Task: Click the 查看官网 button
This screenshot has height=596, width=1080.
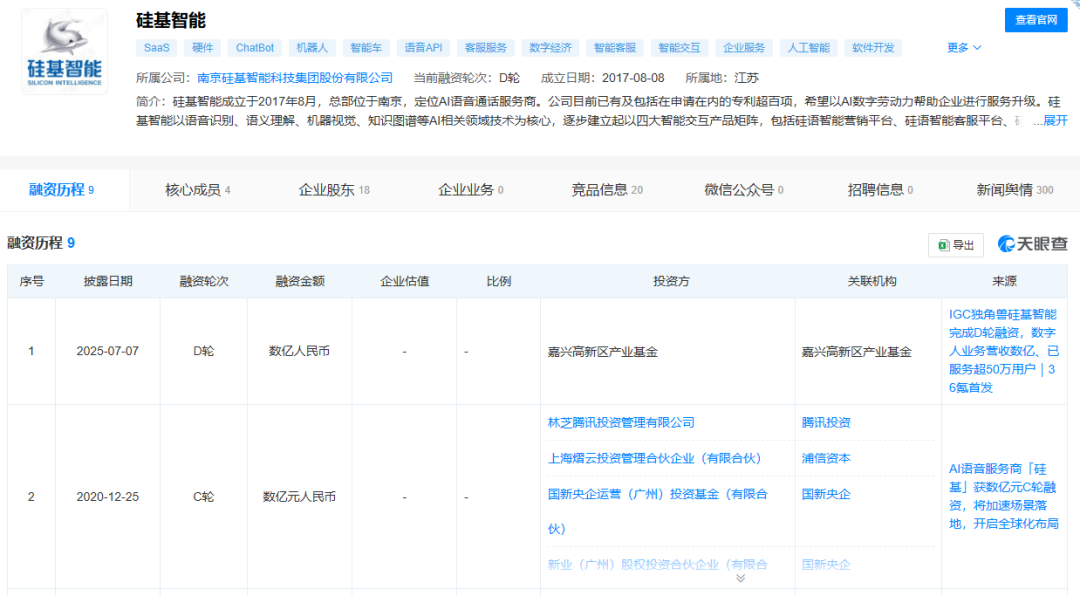Action: pos(1035,20)
